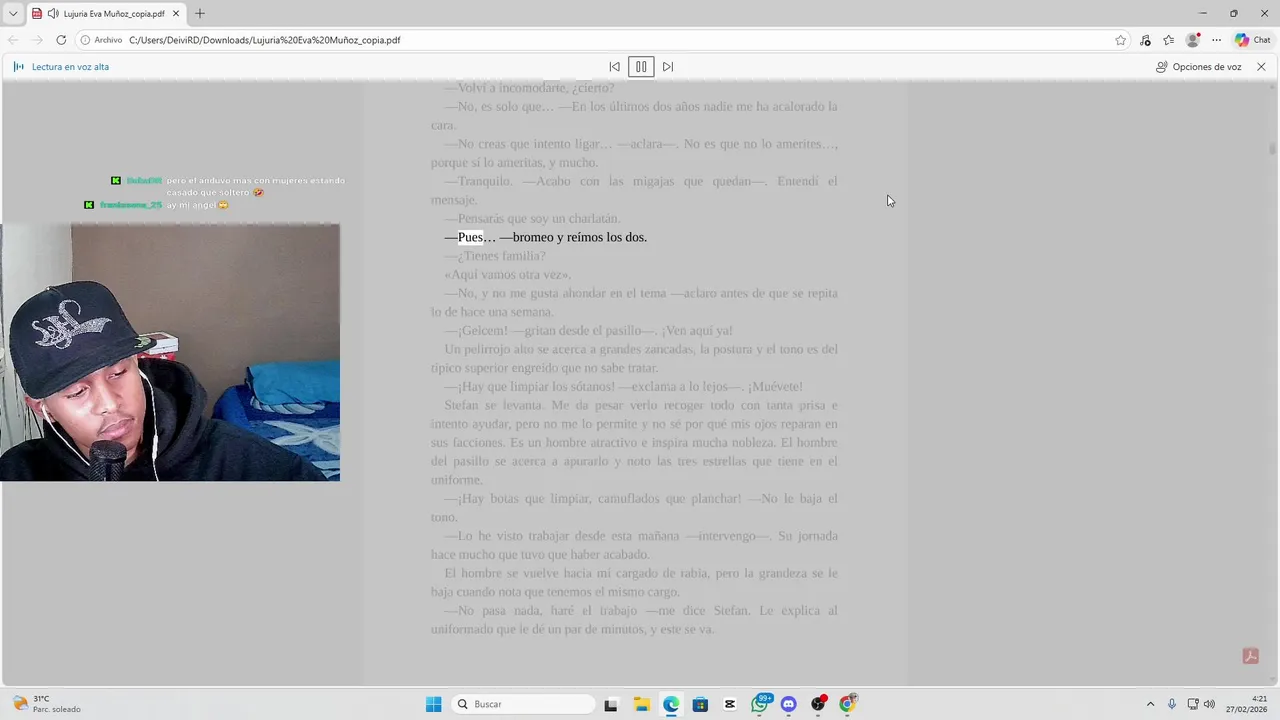Viewport: 1280px width, 720px height.
Task: Open the read aloud toolbar icon in address bar
Action: pos(1145,40)
